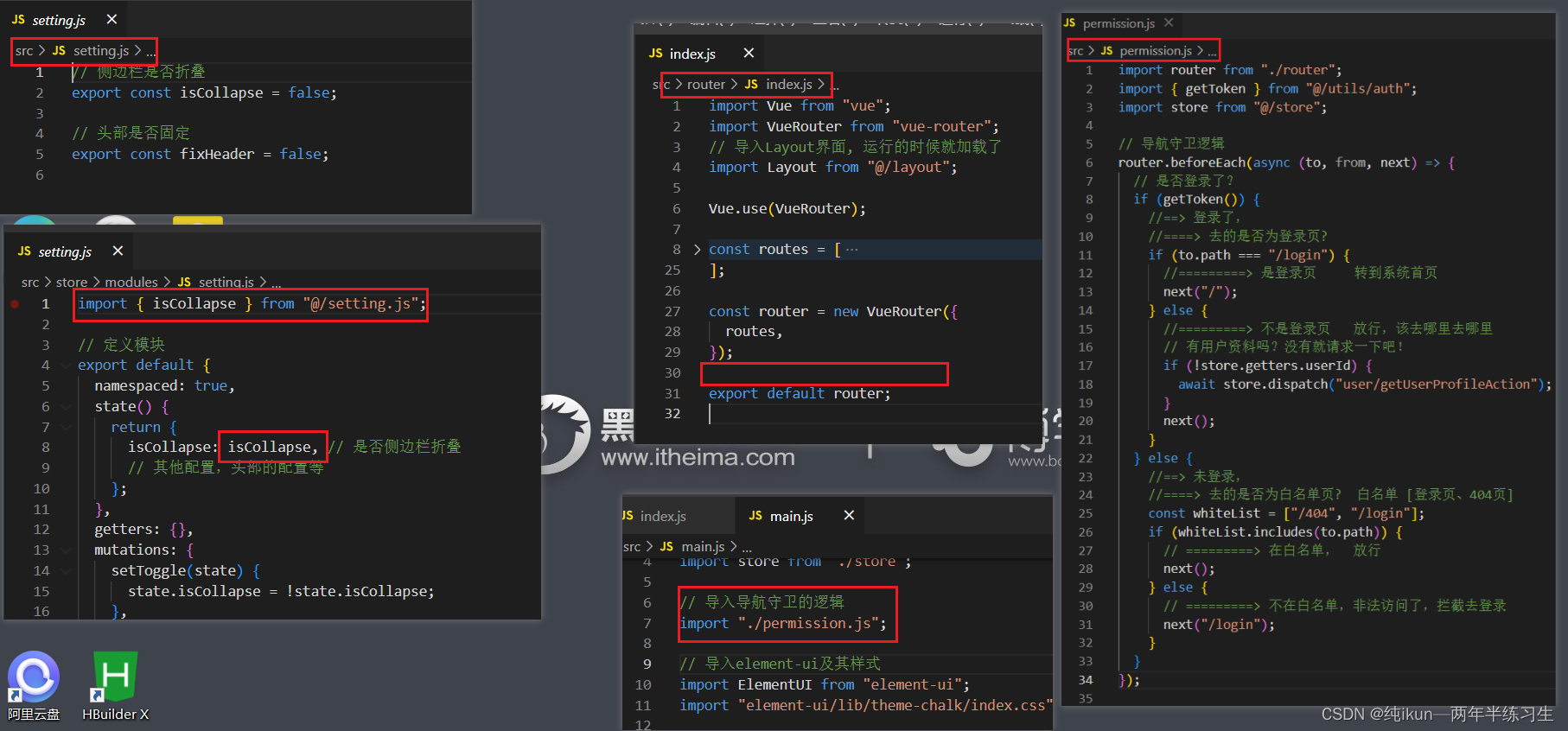Close the router index.js tab above its router breadcrumb
The width and height of the screenshot is (1568, 731).
tap(749, 54)
